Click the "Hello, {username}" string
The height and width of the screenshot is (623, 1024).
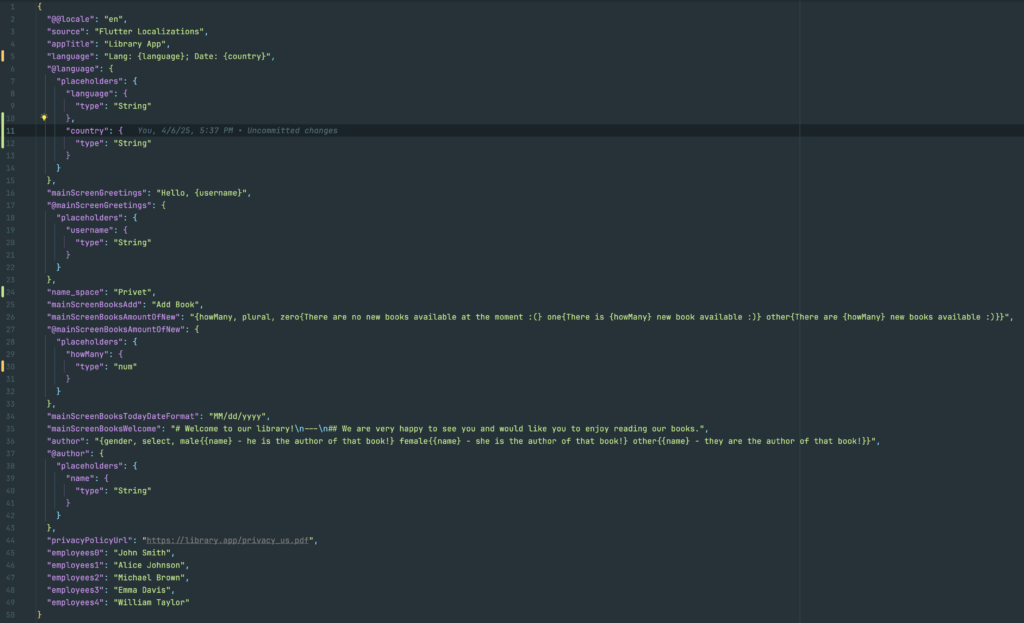click(x=202, y=193)
